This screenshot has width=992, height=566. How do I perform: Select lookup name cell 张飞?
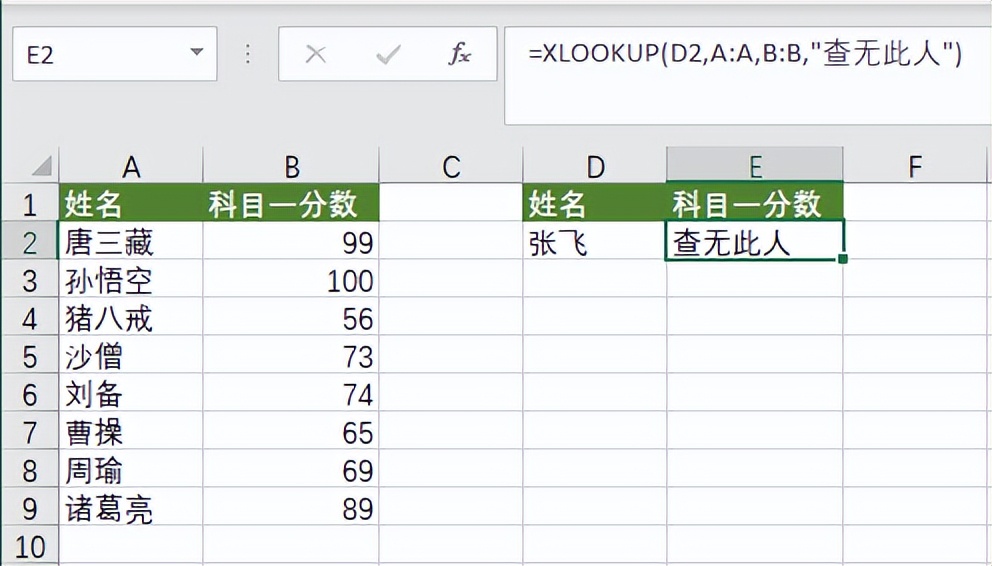coord(595,241)
